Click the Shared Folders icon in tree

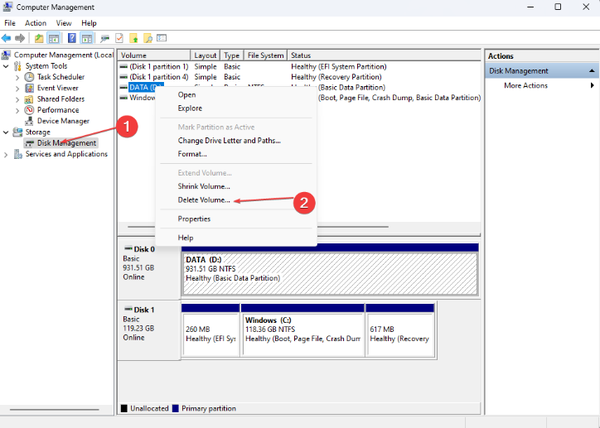(x=29, y=99)
